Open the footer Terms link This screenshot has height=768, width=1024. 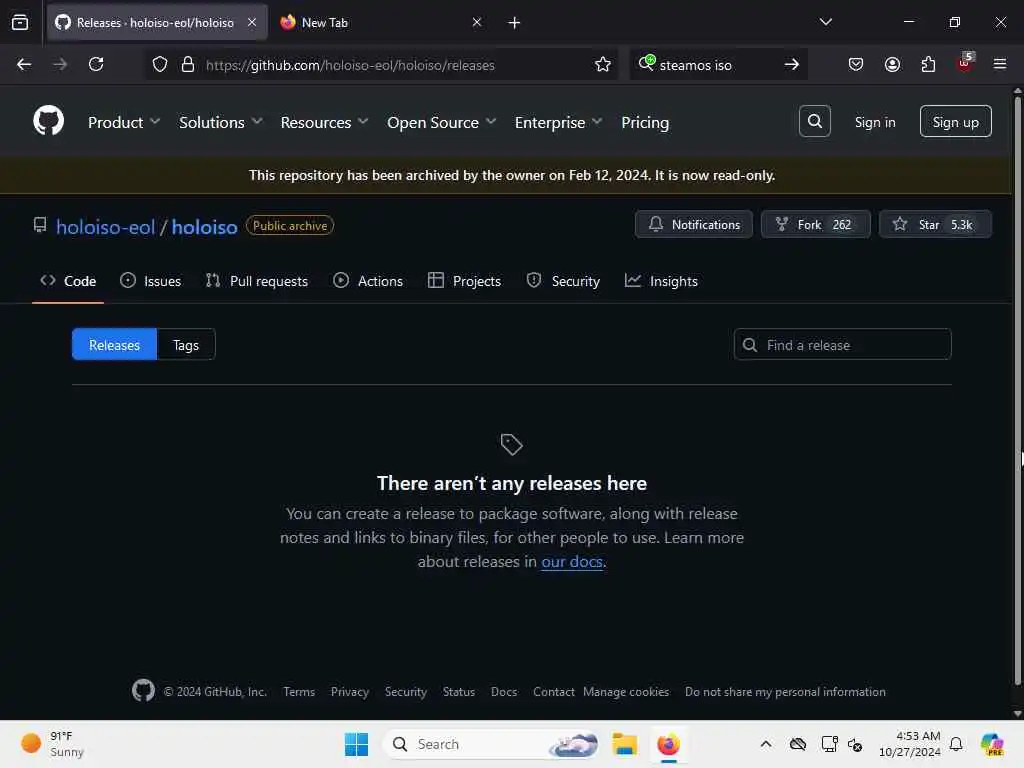tap(299, 692)
